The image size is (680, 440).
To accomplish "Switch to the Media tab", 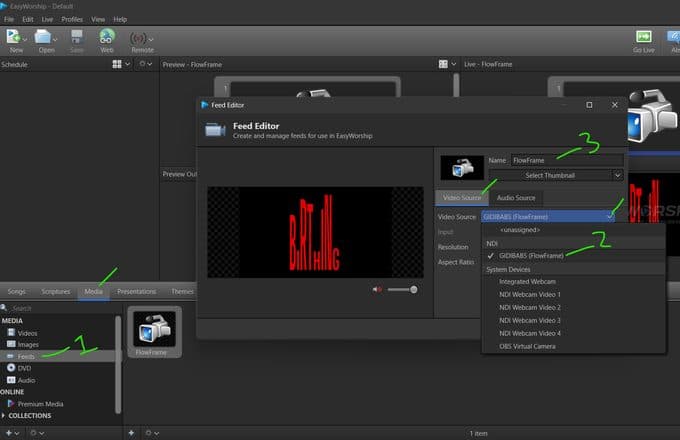I will 94,291.
